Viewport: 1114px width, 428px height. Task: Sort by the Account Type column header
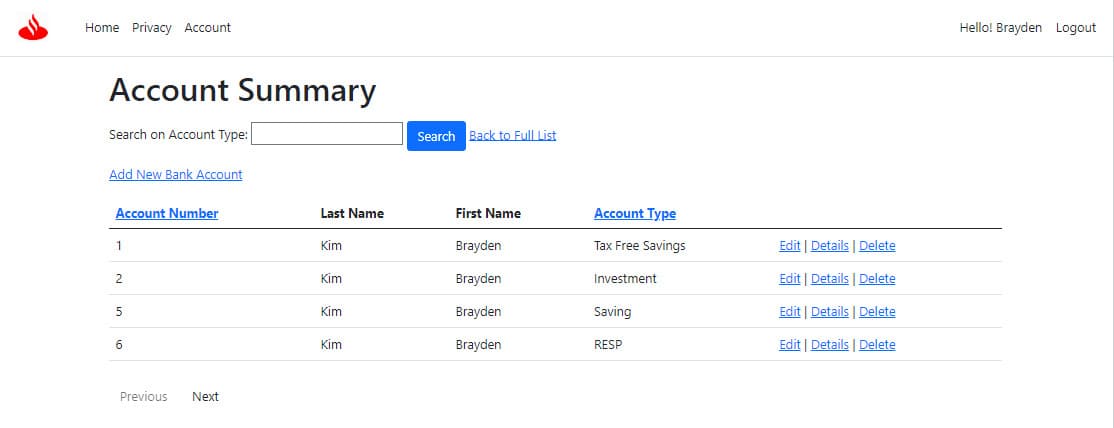[635, 213]
